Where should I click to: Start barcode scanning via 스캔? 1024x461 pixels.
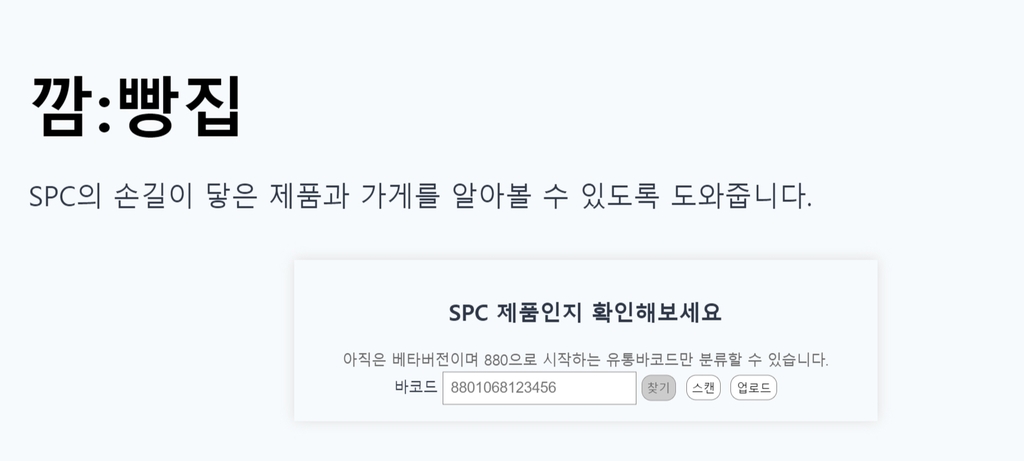[703, 388]
